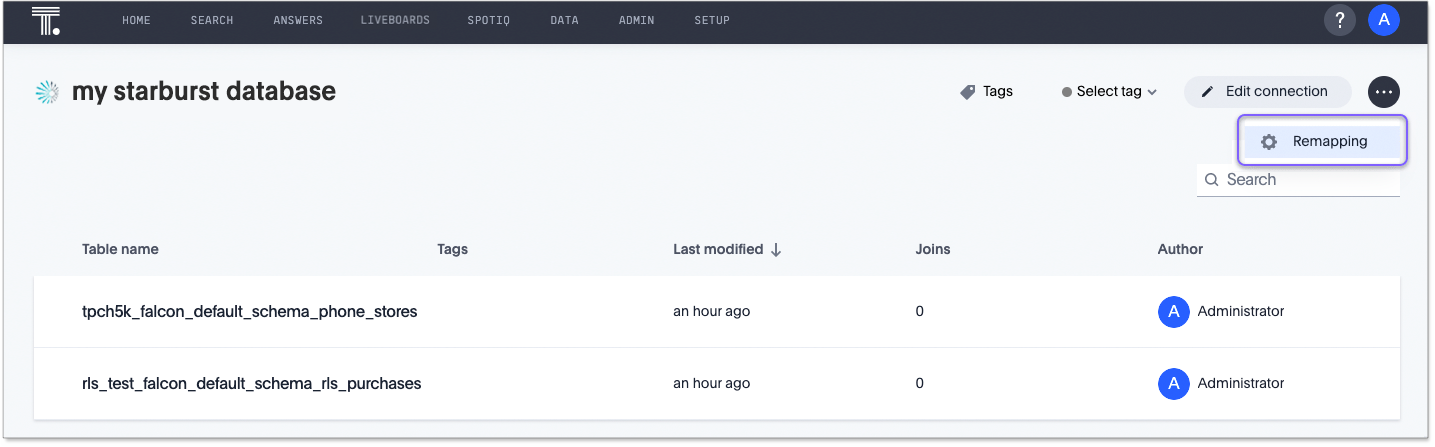1435x447 pixels.
Task: Click the Table name column header
Action: [x=120, y=249]
